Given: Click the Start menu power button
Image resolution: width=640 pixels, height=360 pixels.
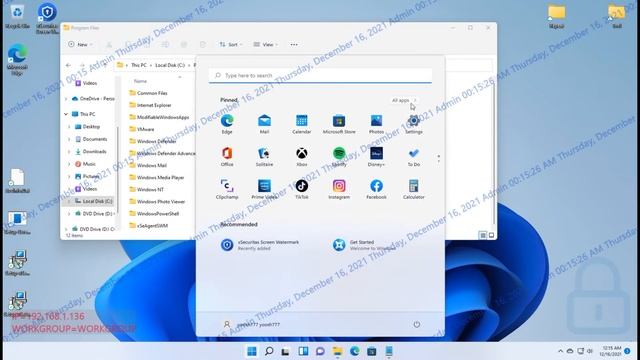Looking at the screenshot, I should click(x=416, y=324).
